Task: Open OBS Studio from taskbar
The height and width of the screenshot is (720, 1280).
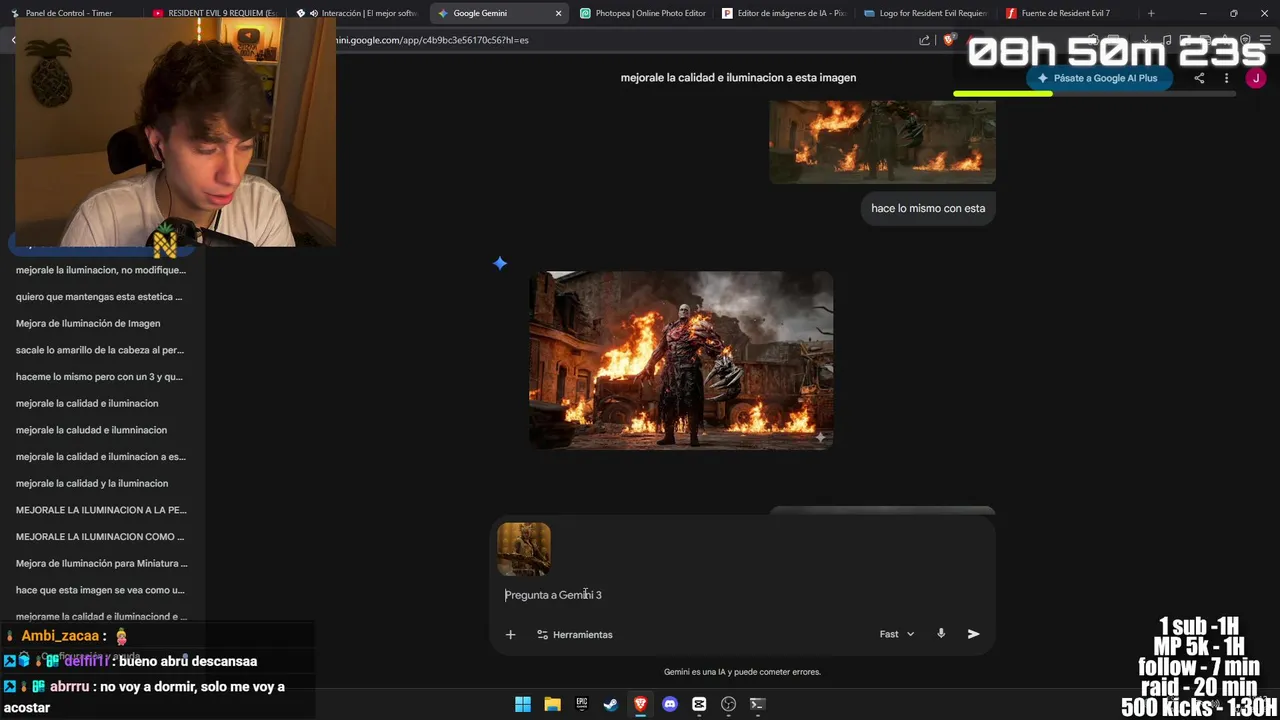Action: [729, 704]
